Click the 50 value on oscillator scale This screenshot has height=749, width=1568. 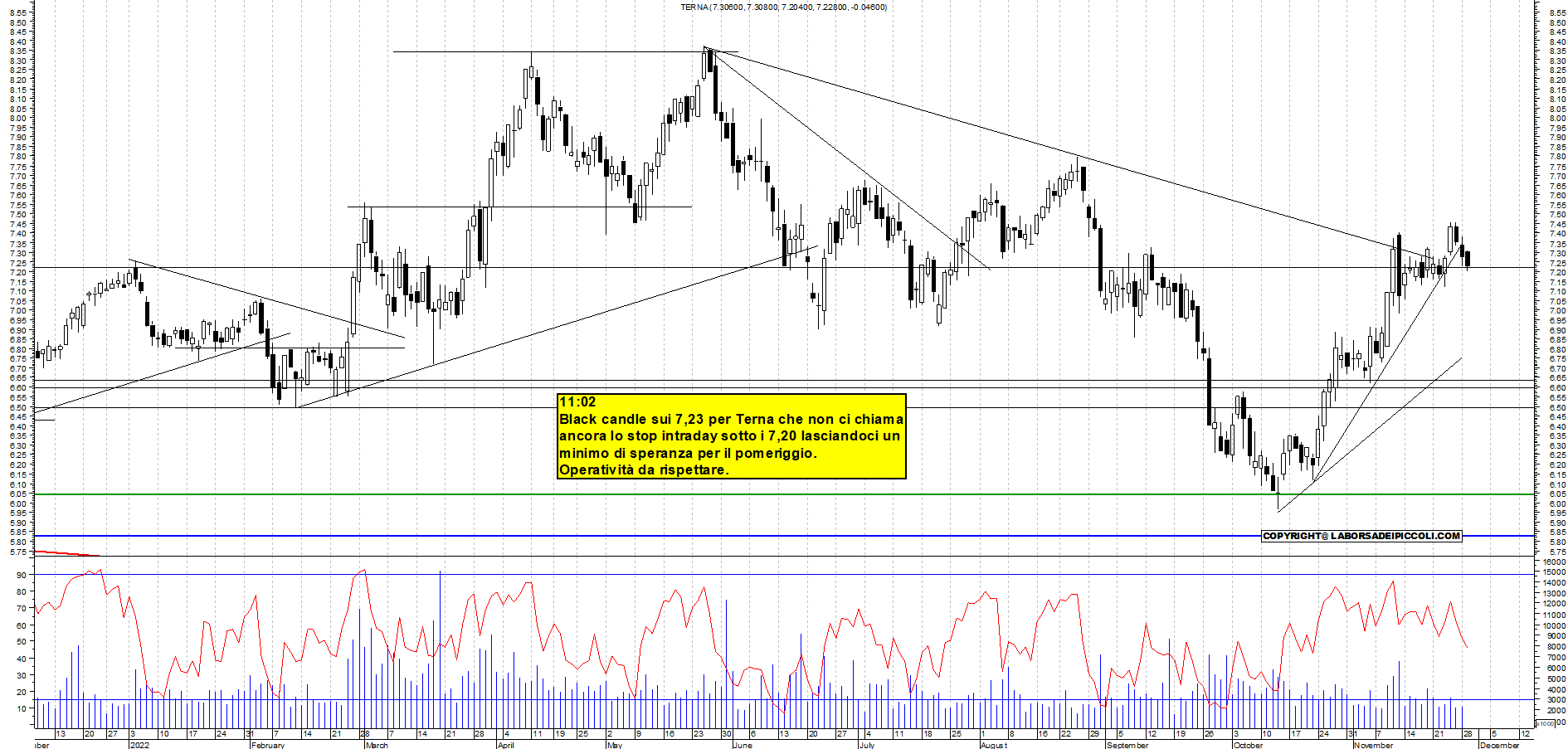tap(22, 642)
